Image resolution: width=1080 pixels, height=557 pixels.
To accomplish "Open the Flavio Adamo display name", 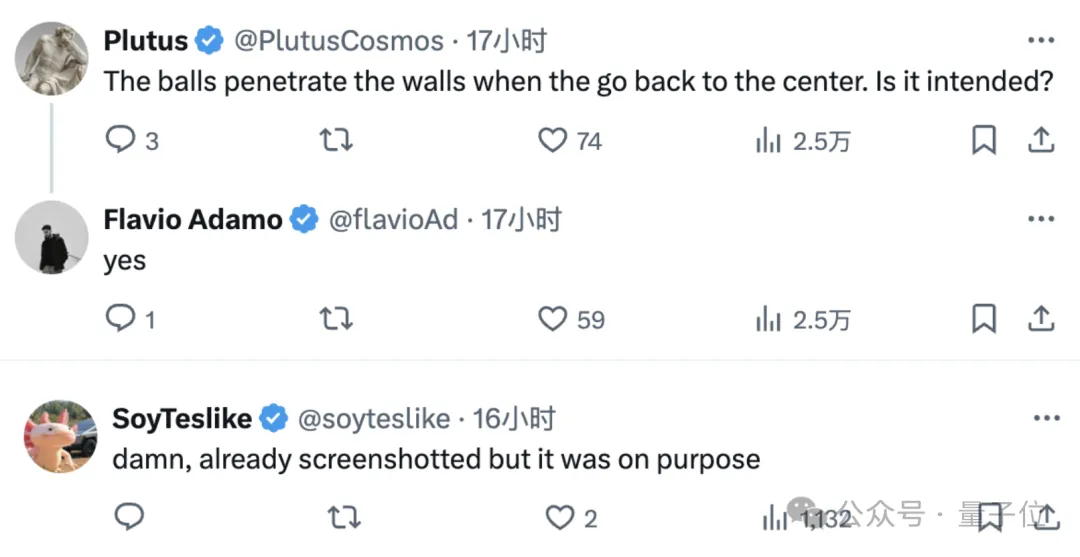I will pos(193,220).
